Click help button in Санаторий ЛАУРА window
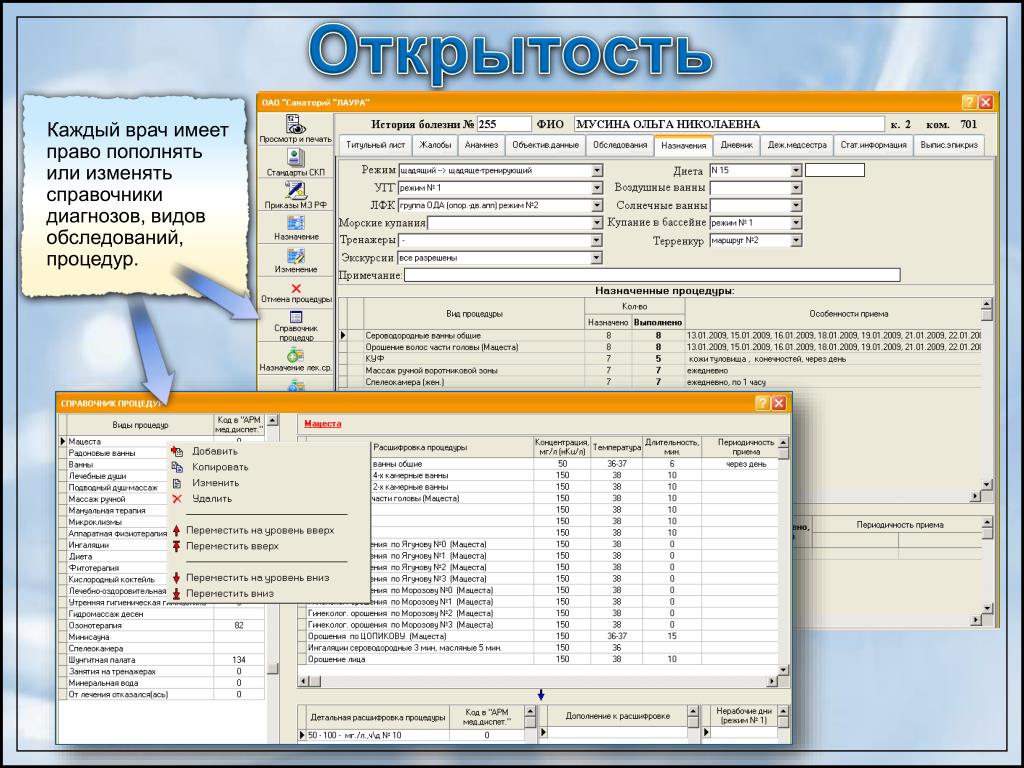This screenshot has height=768, width=1024. 969,102
